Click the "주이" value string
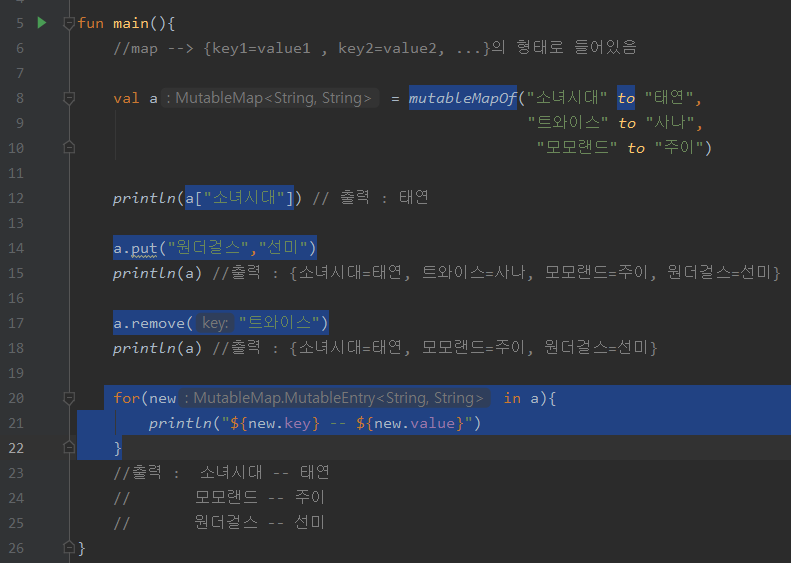 coord(679,147)
